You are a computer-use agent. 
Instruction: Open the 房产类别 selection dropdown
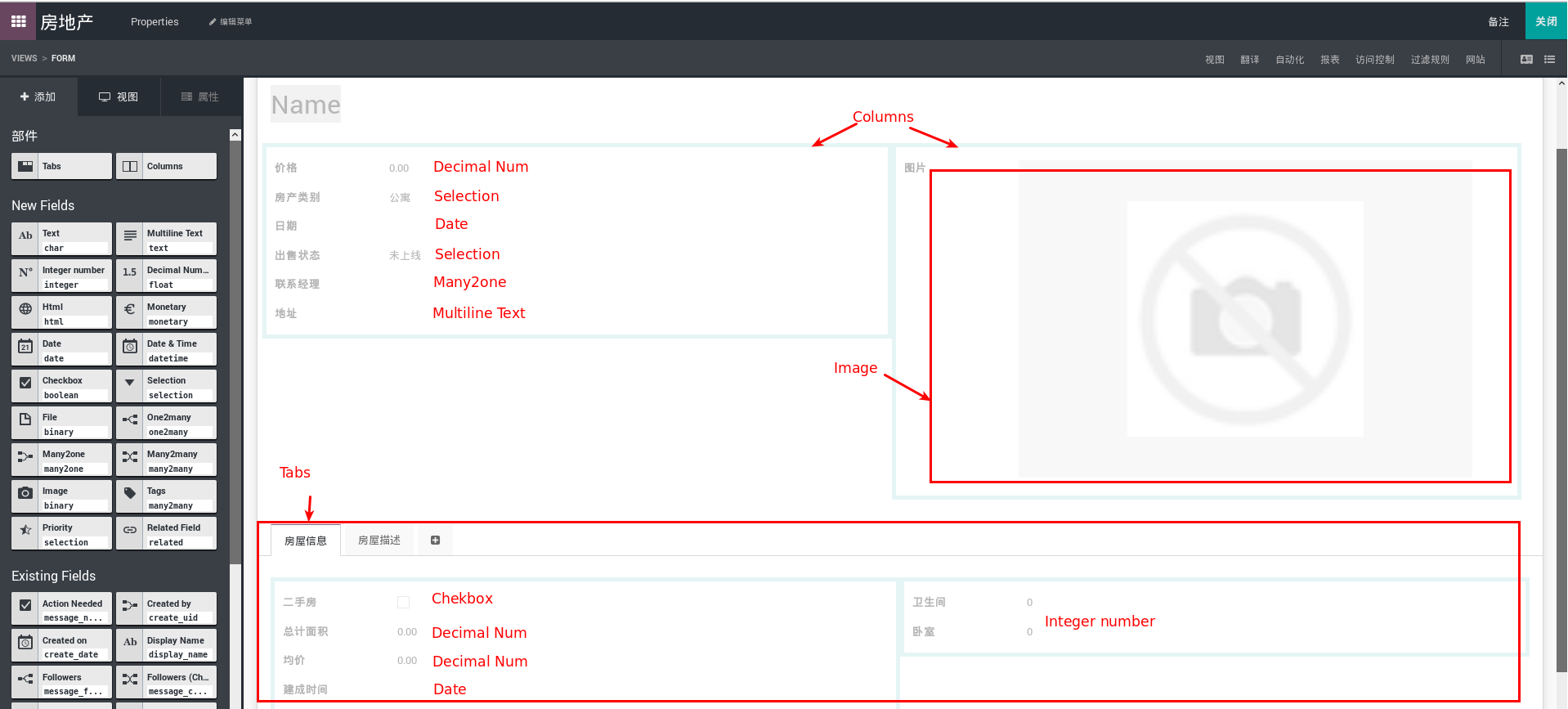400,198
